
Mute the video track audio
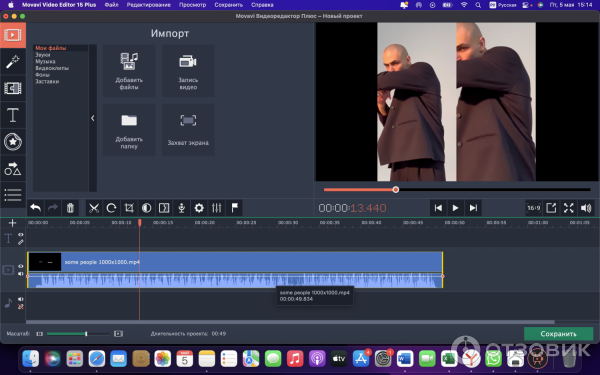coord(21,274)
